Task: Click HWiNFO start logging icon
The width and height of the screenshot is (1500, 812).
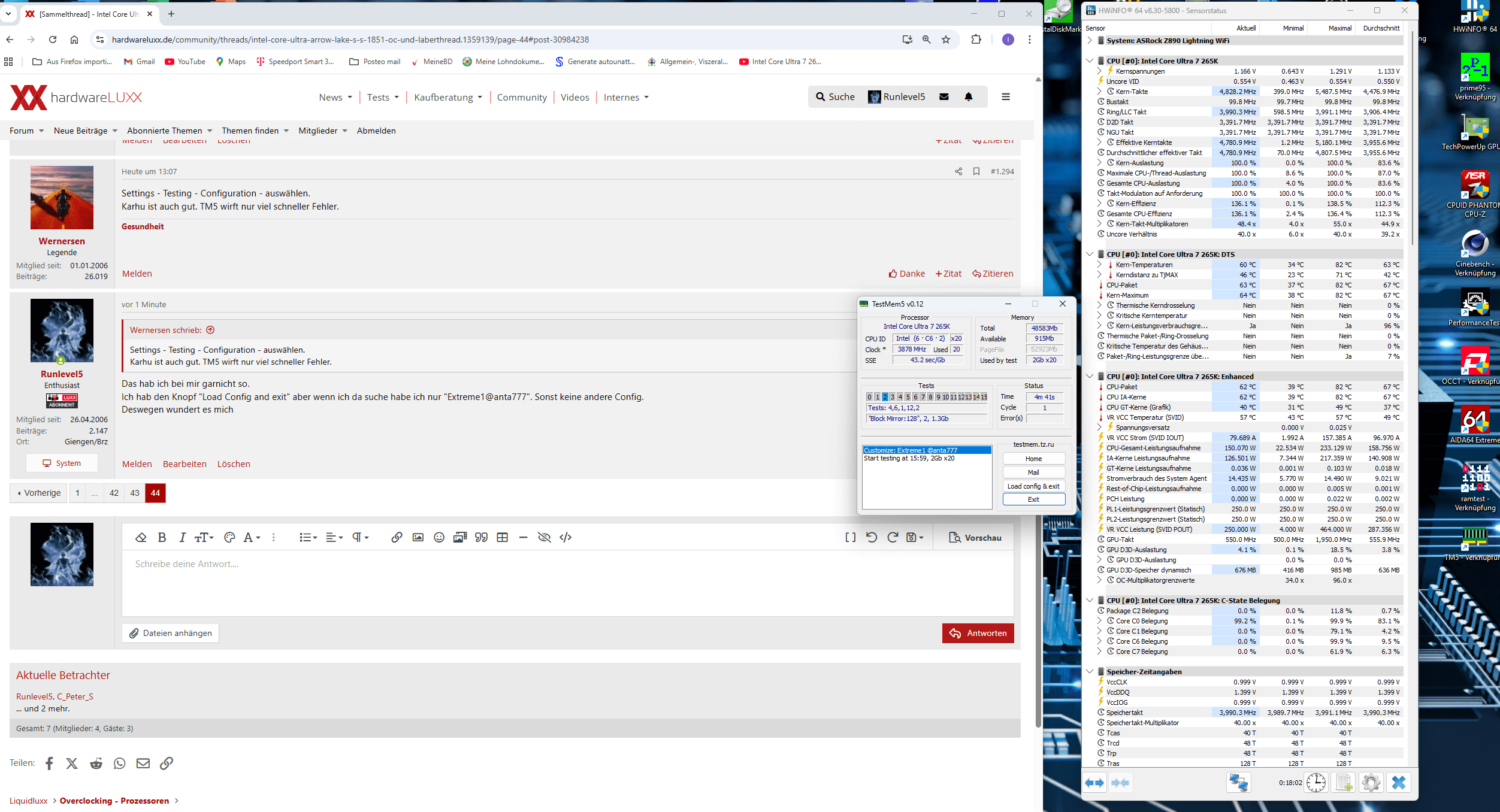Action: point(1344,782)
